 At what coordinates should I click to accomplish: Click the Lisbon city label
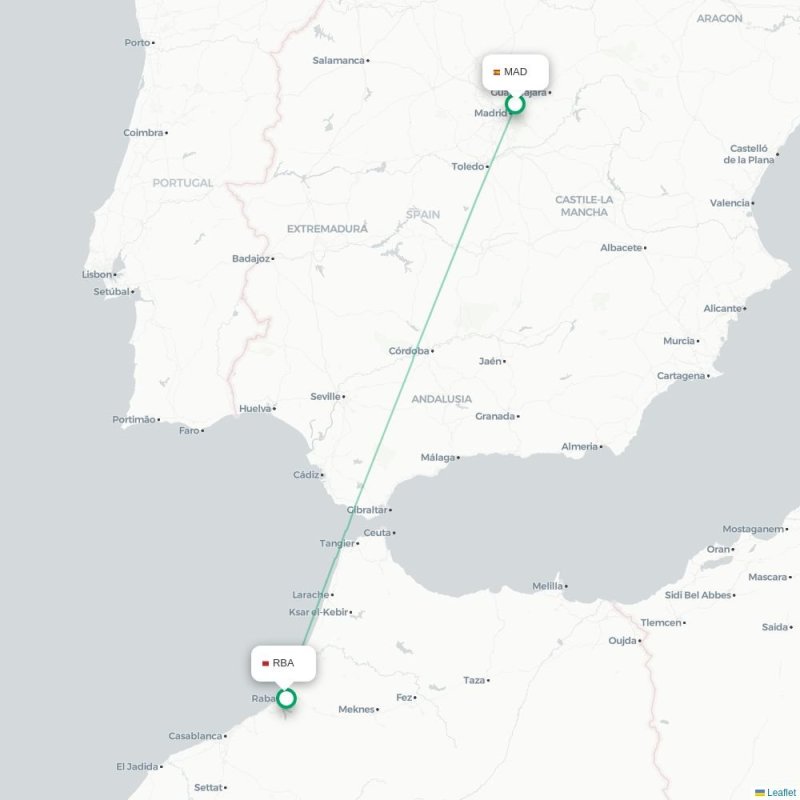[x=97, y=274]
